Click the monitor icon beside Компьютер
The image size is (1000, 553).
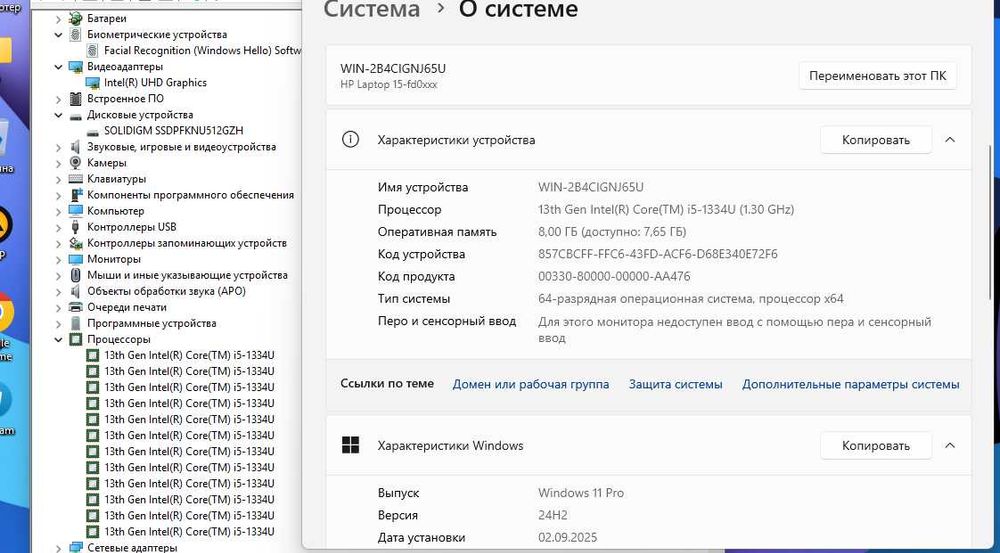[76, 210]
